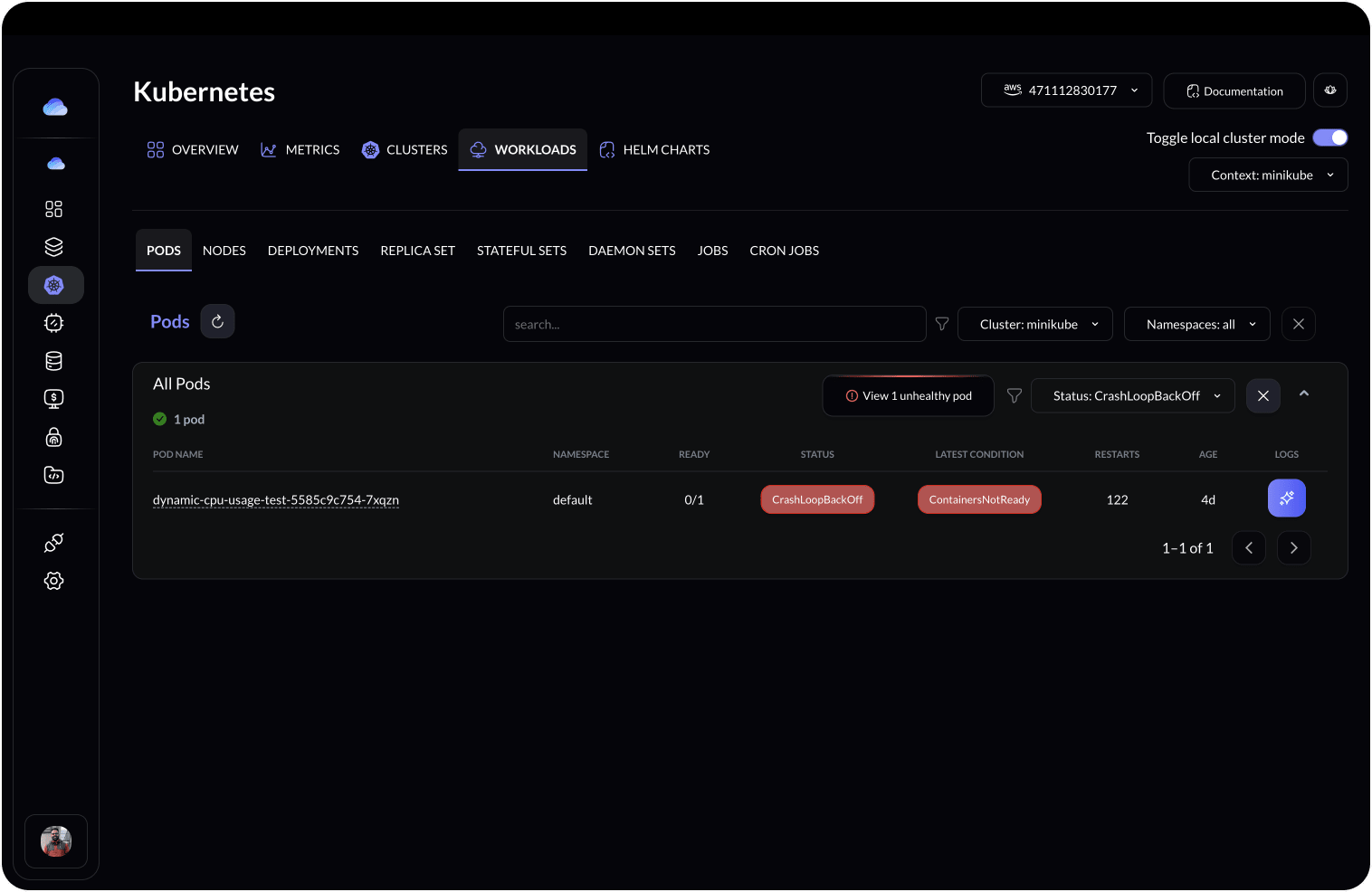Open the Replica Set sub-tab
1372x892 pixels.
[418, 251]
